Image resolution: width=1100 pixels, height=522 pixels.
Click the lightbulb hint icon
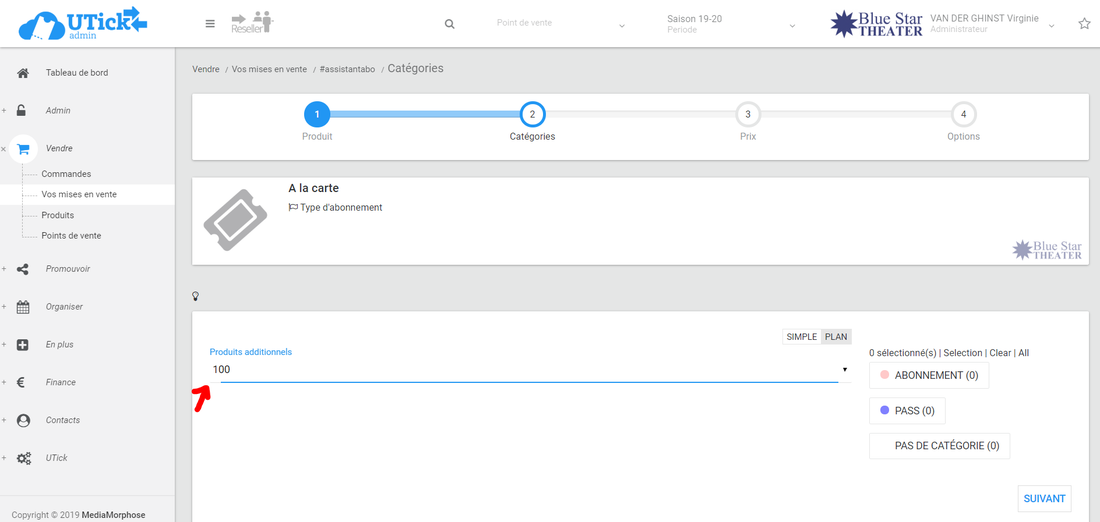(196, 296)
